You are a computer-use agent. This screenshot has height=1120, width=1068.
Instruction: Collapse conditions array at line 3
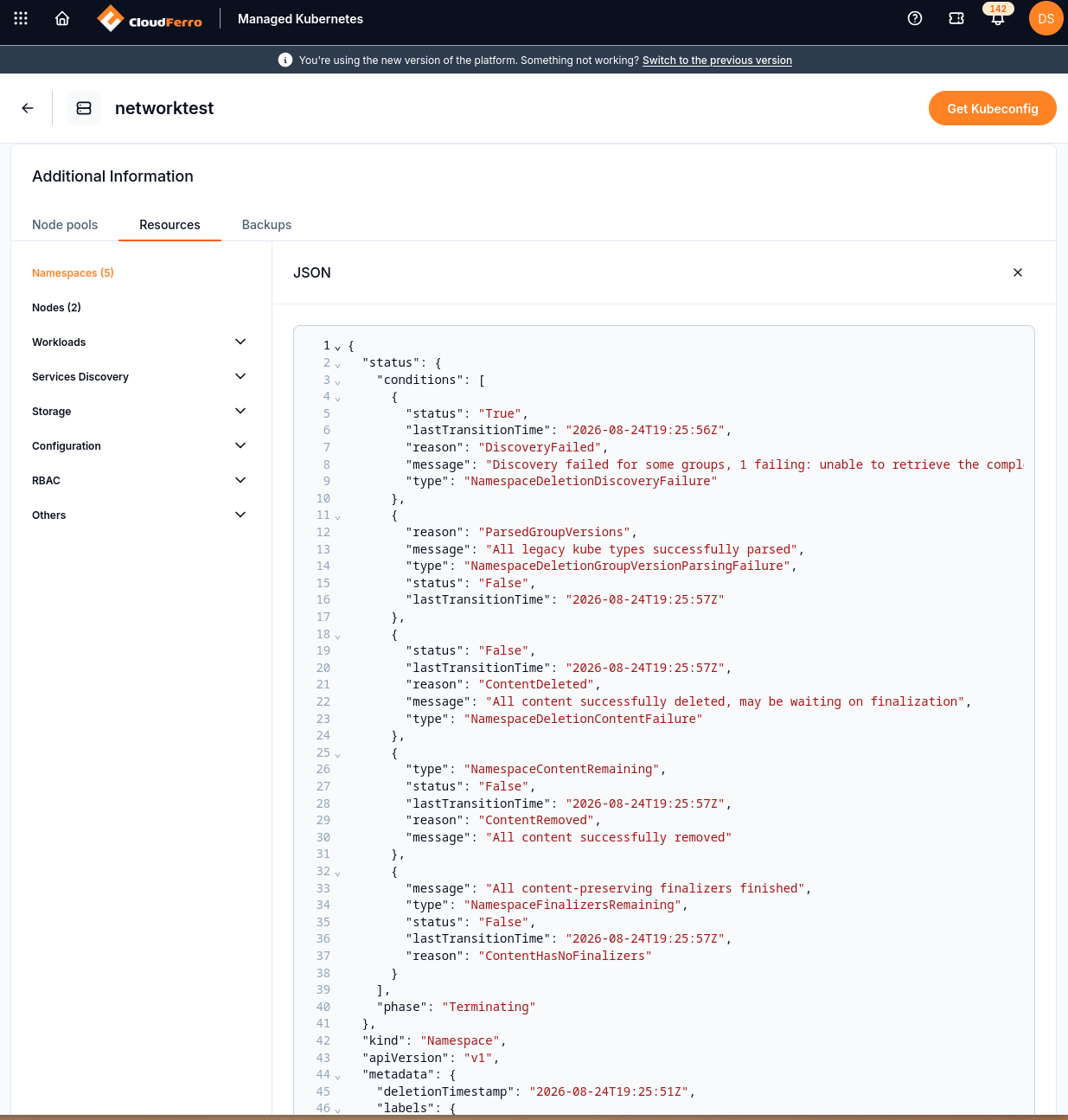tap(337, 381)
